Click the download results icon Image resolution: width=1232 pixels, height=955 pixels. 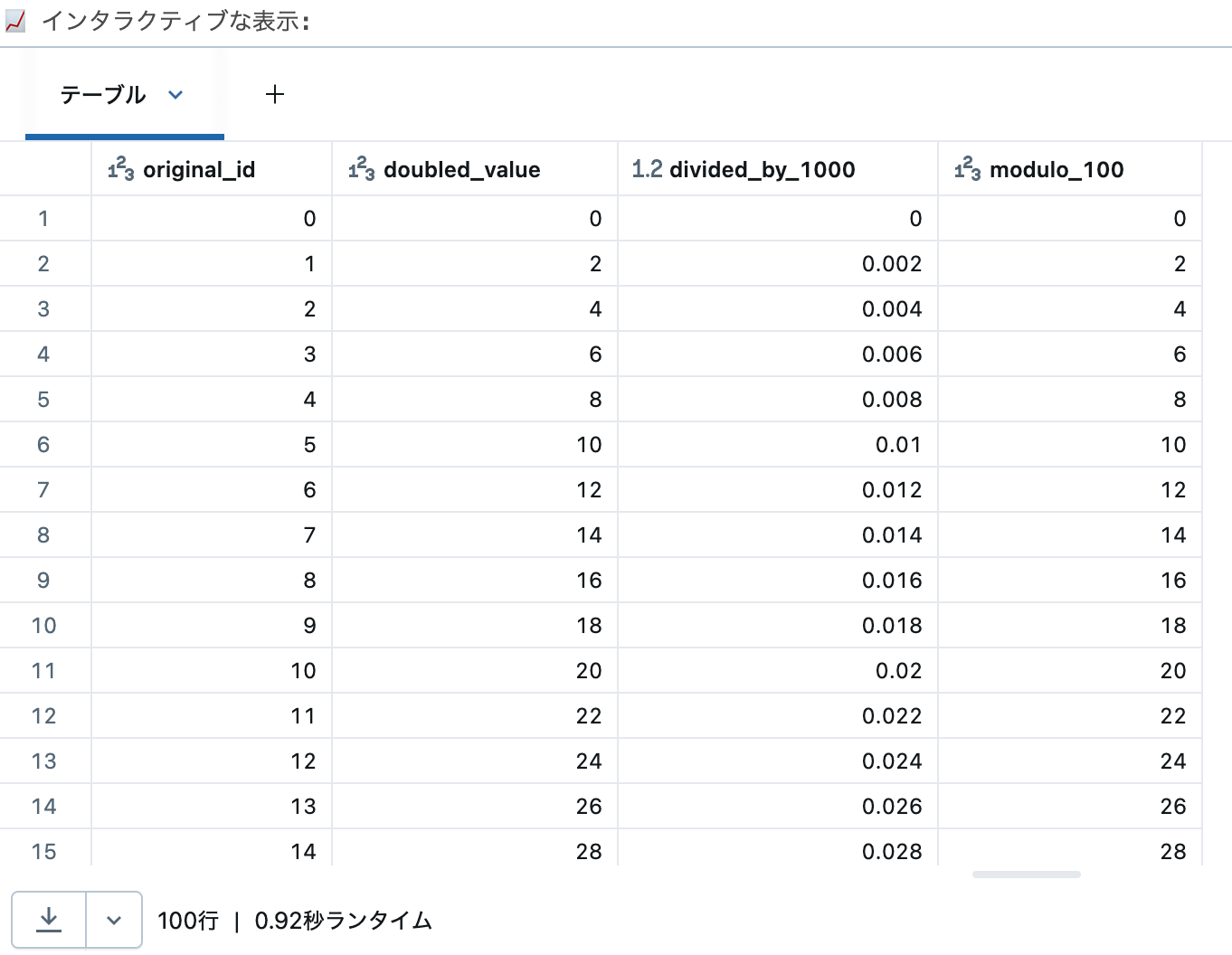click(x=48, y=920)
